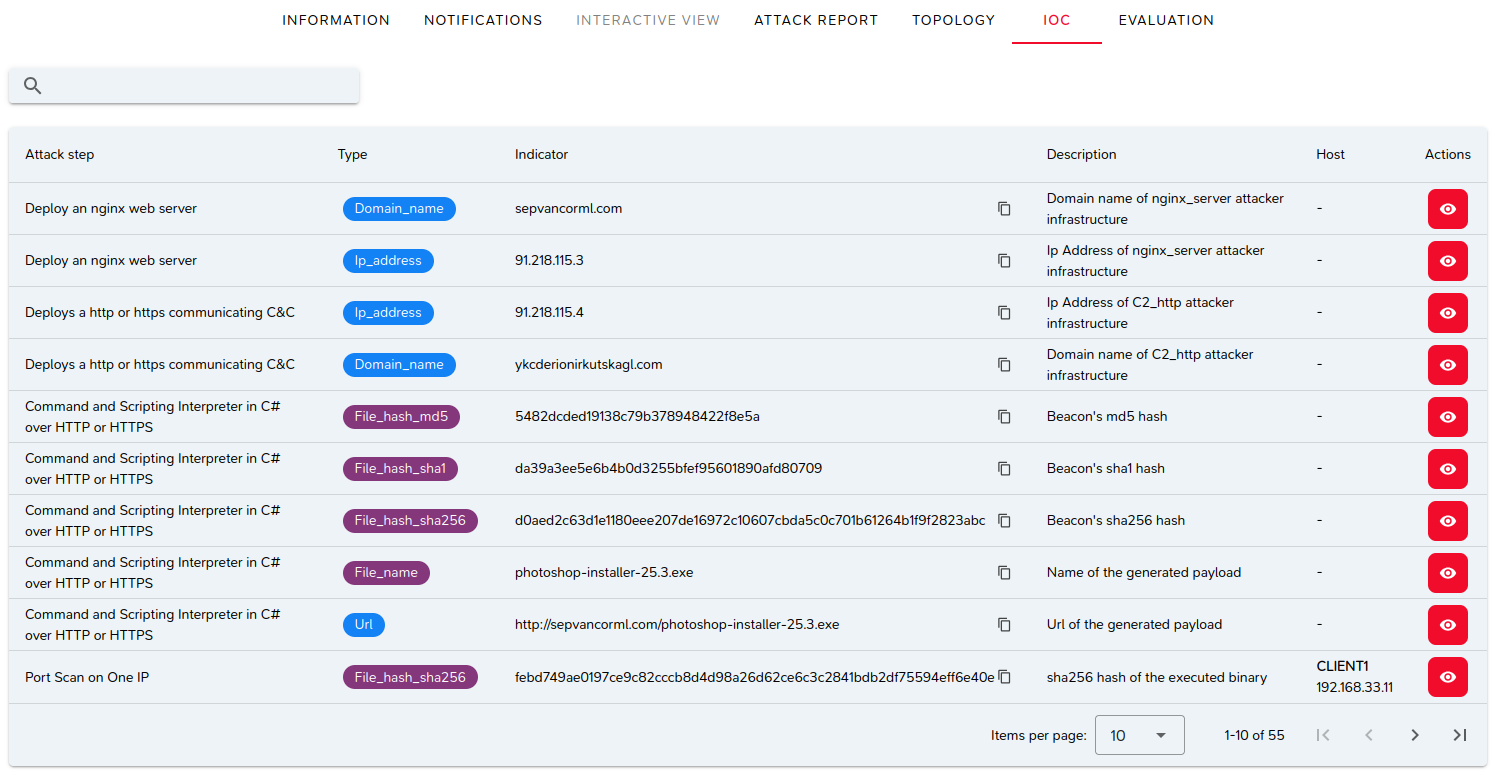Open the Attack Report tab
Screen dimensions: 1497x777
coord(816,20)
